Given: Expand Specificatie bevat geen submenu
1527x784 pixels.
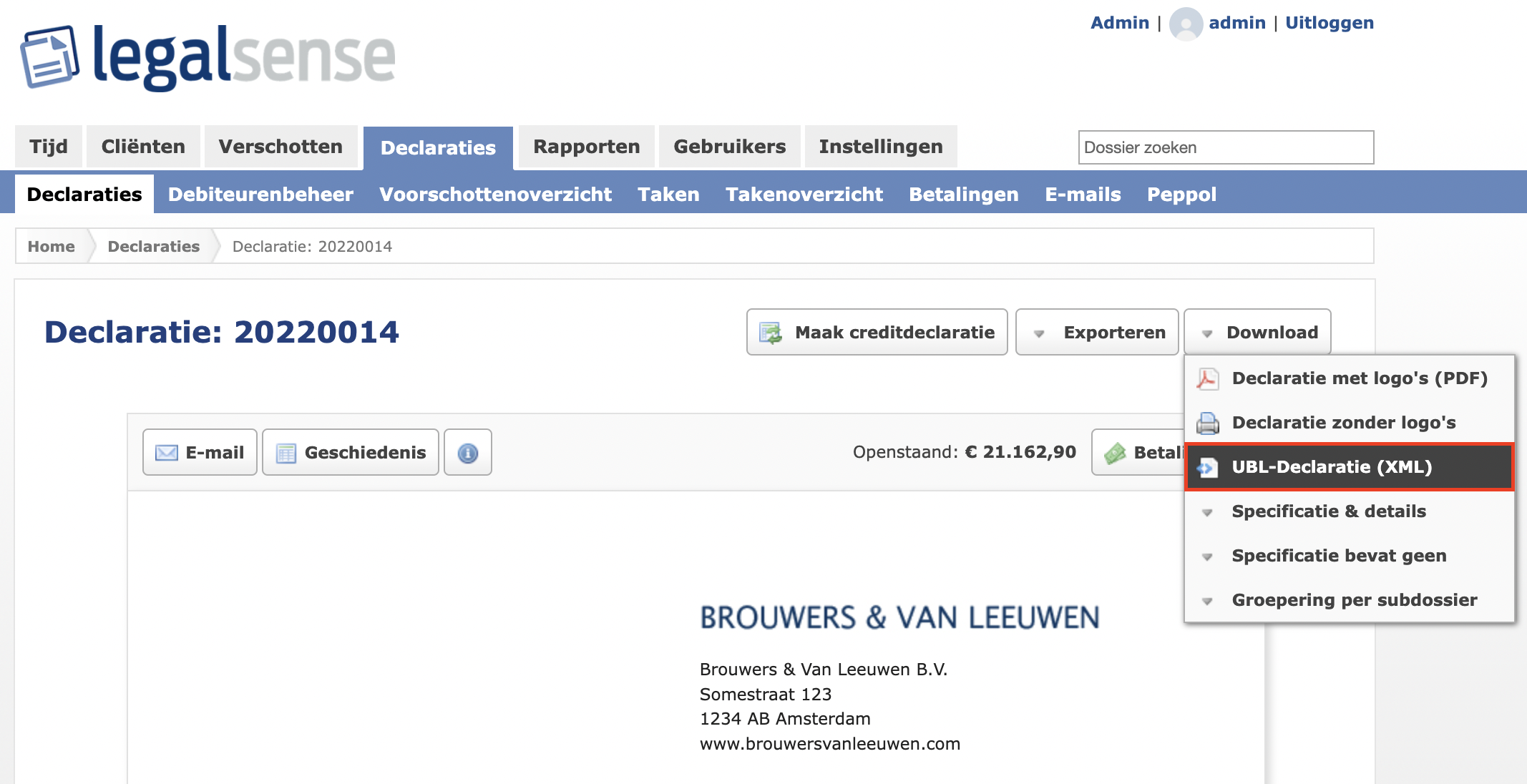Looking at the screenshot, I should (x=1350, y=556).
